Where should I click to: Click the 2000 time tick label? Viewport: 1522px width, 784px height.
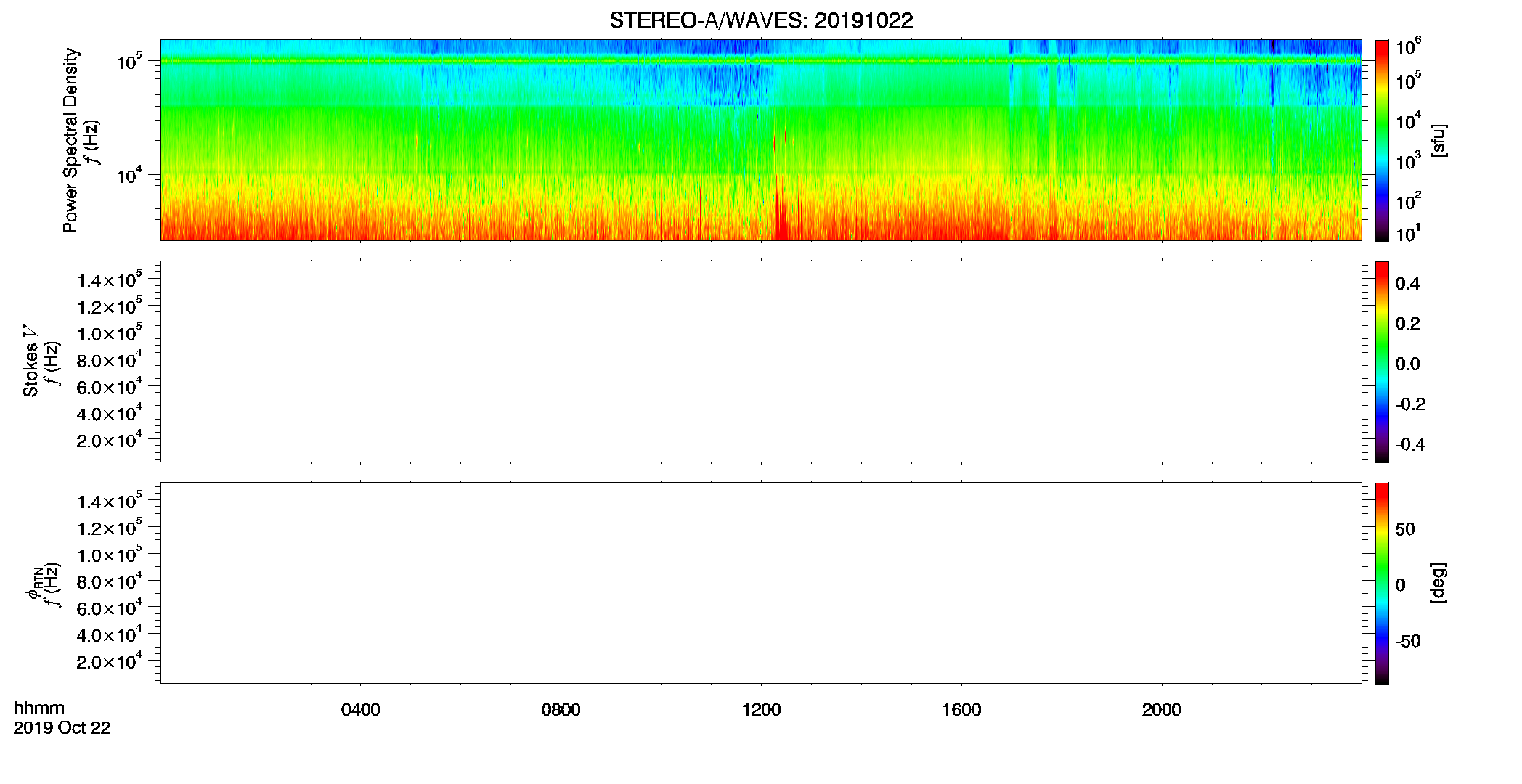click(x=1162, y=710)
